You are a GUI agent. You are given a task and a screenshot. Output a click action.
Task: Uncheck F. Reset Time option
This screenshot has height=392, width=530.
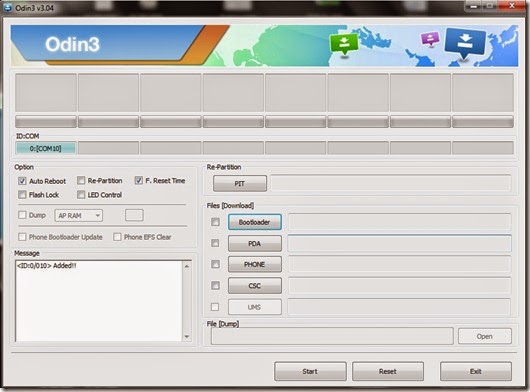tap(139, 180)
